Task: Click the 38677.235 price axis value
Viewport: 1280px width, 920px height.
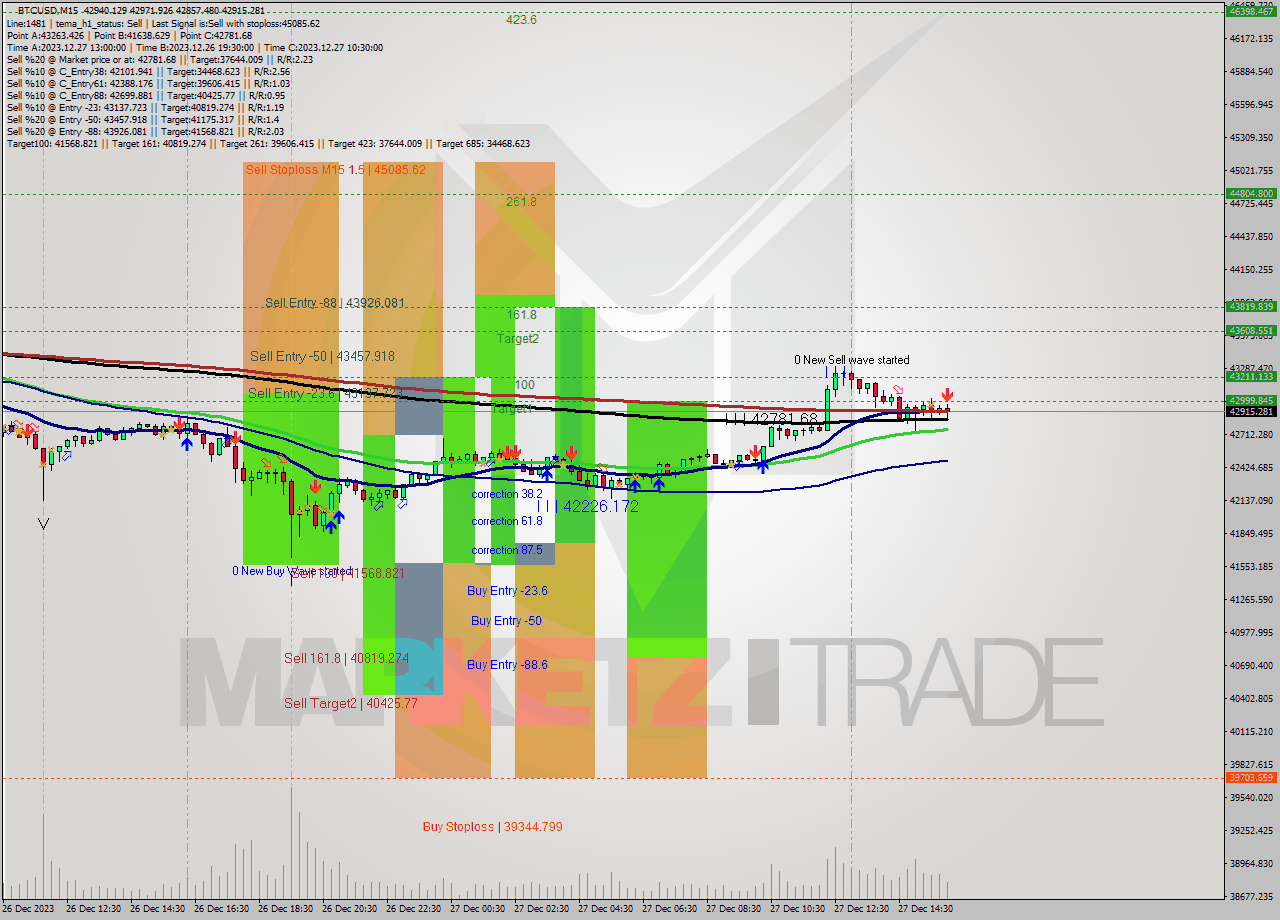Action: pyautogui.click(x=1251, y=896)
